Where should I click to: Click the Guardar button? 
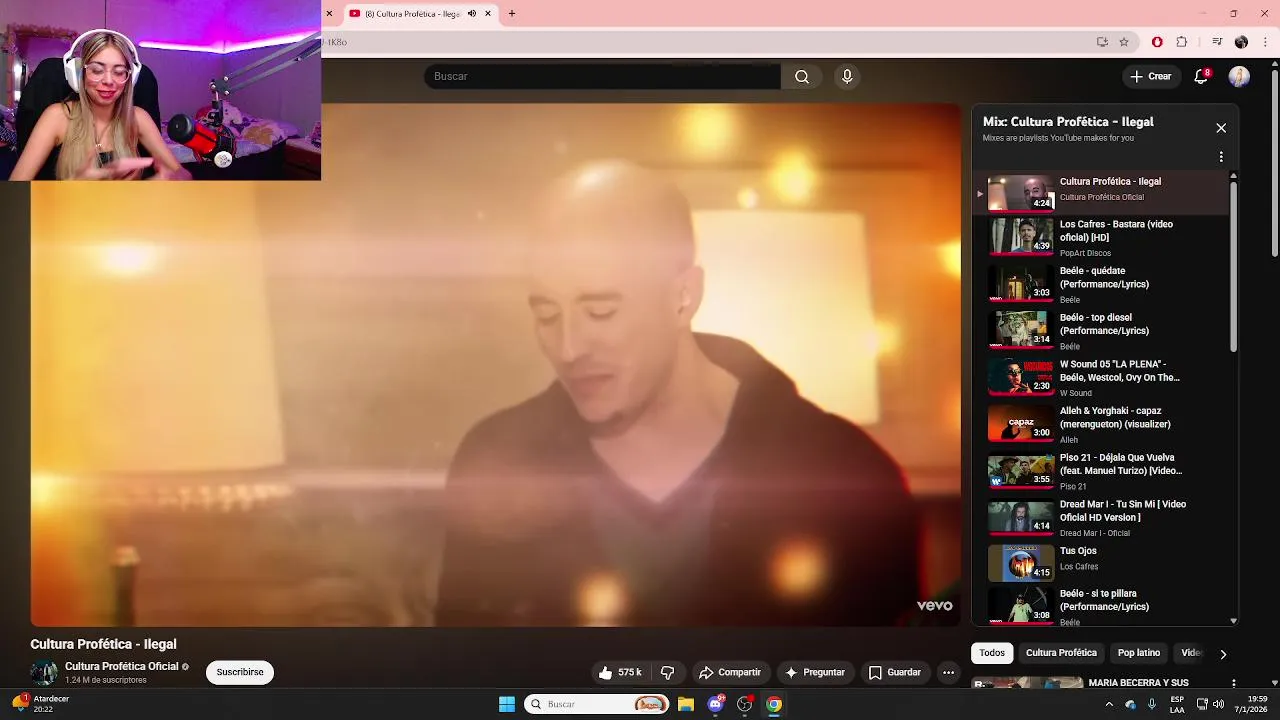[x=894, y=672]
